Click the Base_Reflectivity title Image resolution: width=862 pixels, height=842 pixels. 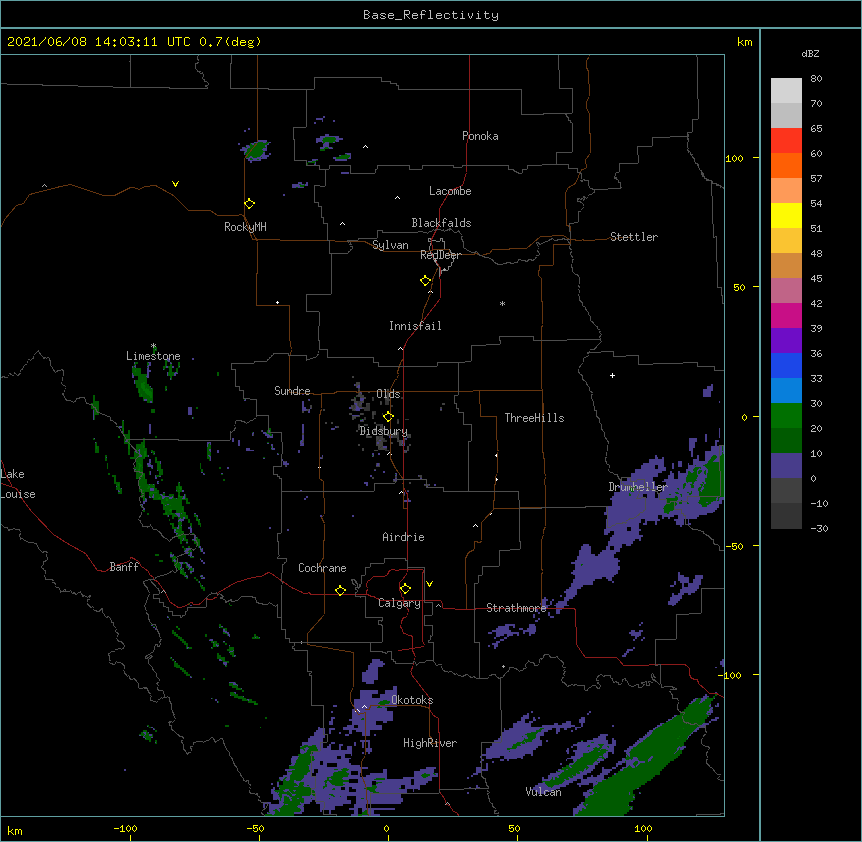click(431, 15)
